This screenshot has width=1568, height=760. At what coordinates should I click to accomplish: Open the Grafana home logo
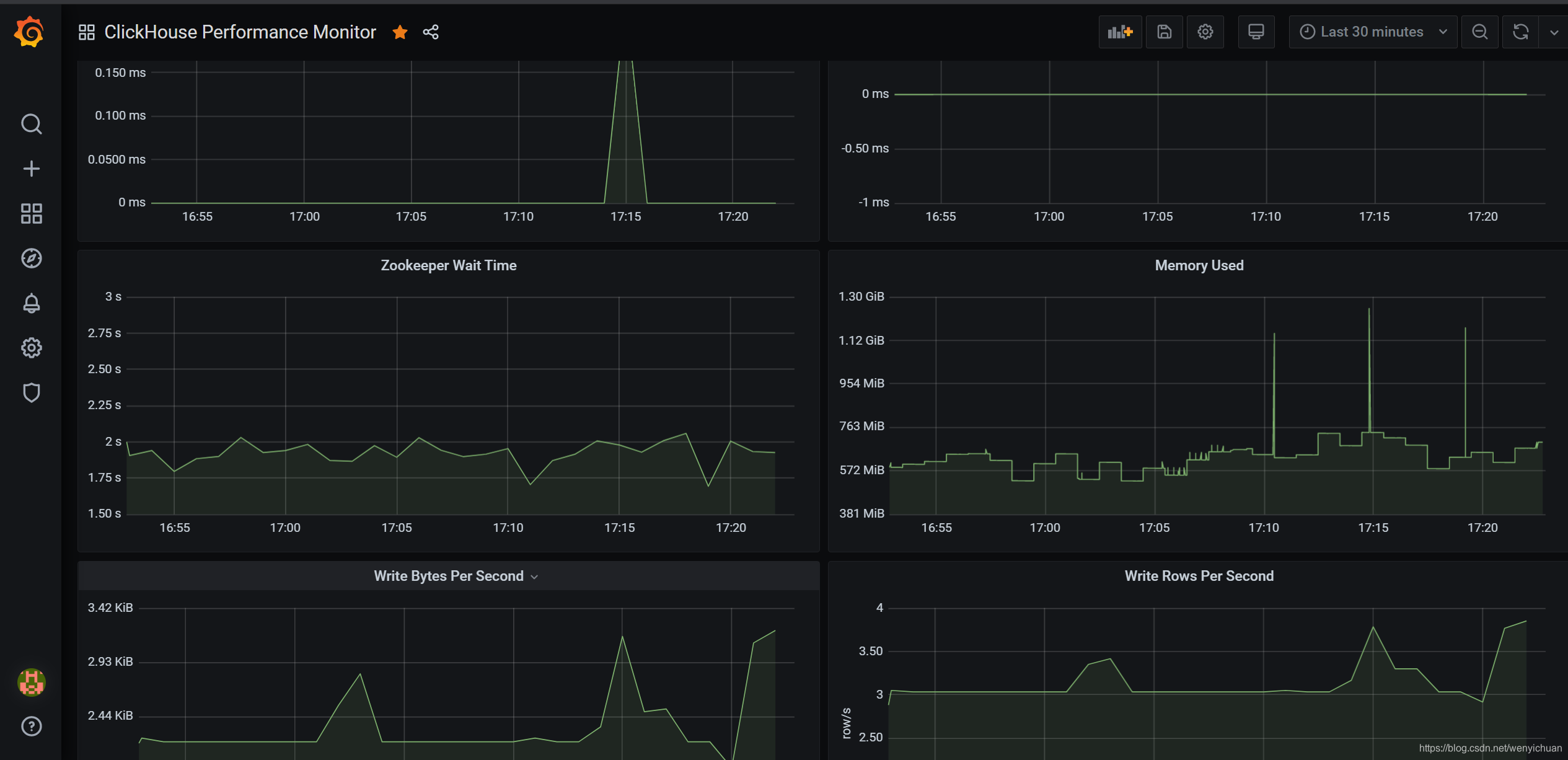(29, 32)
